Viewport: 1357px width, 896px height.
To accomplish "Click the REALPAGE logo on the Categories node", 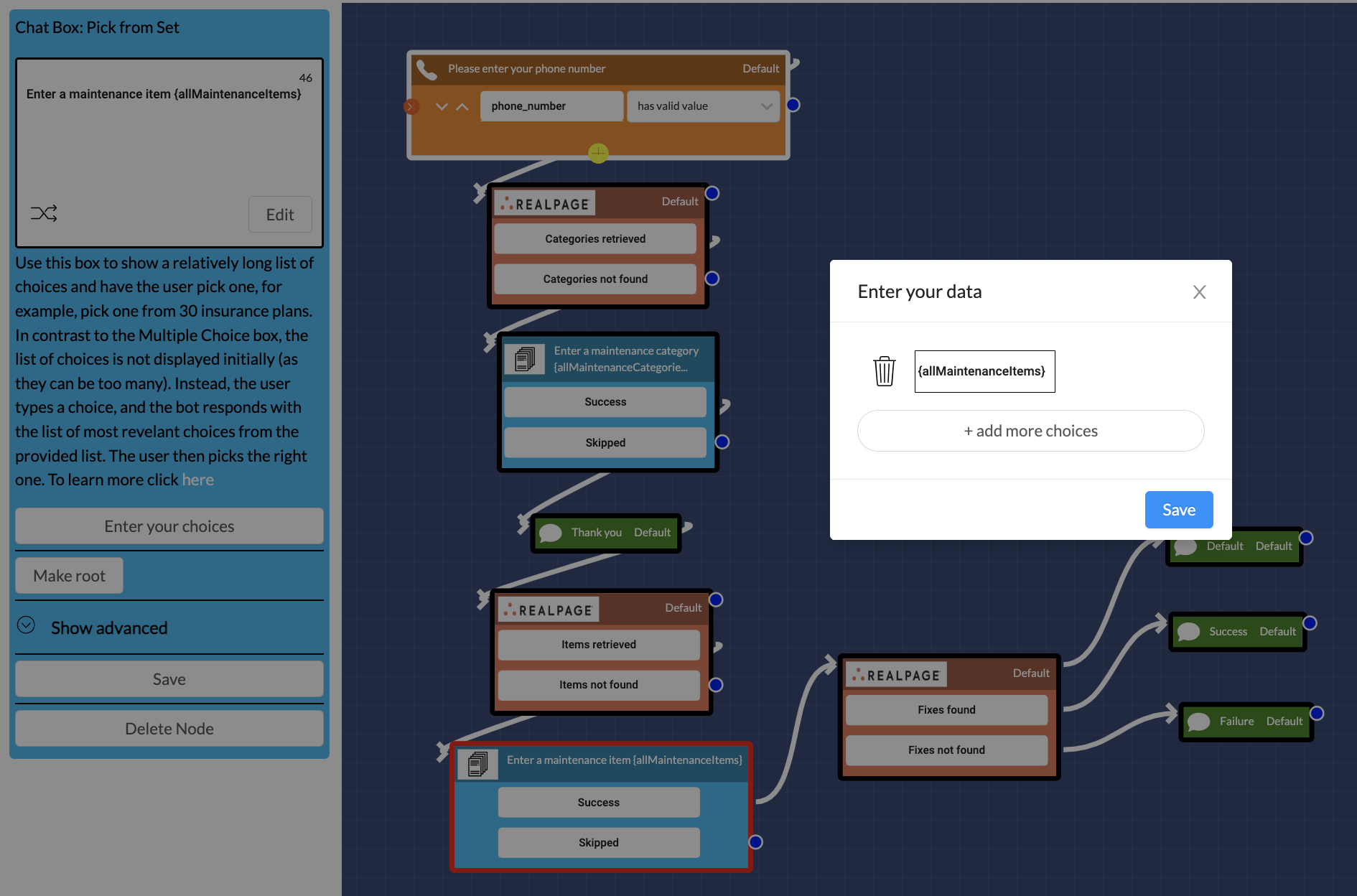I will (x=544, y=202).
